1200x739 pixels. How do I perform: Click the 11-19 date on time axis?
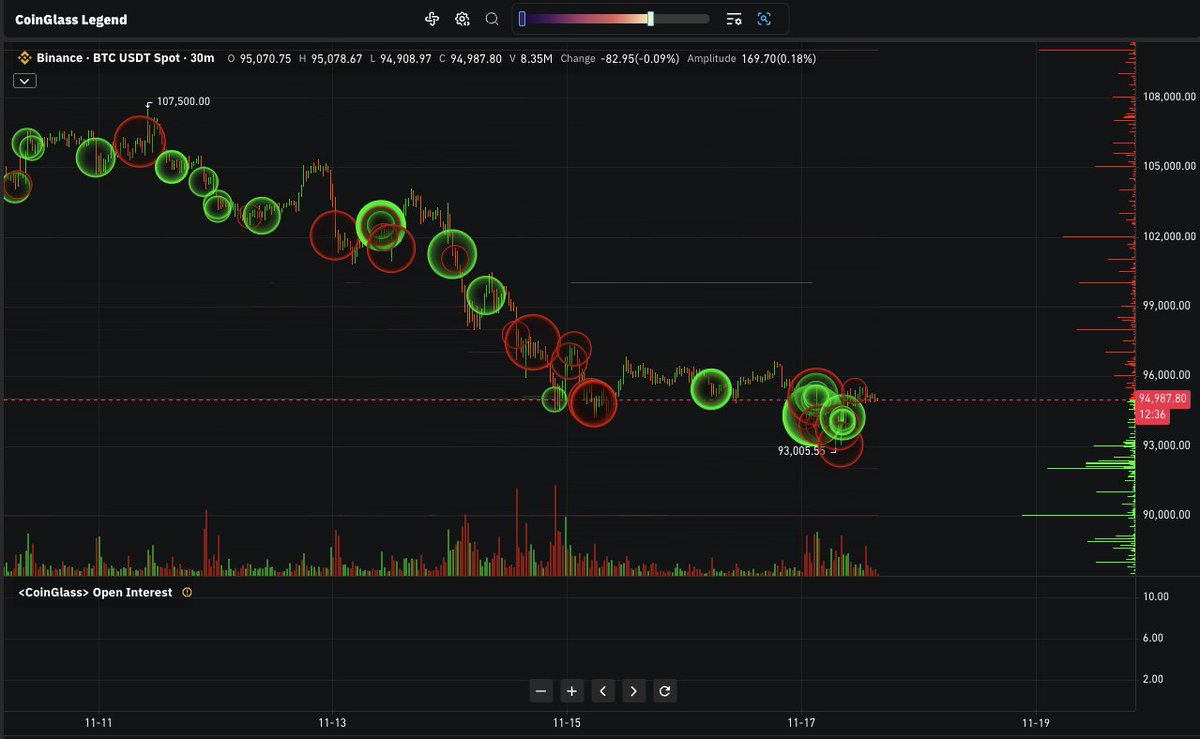(x=1035, y=722)
